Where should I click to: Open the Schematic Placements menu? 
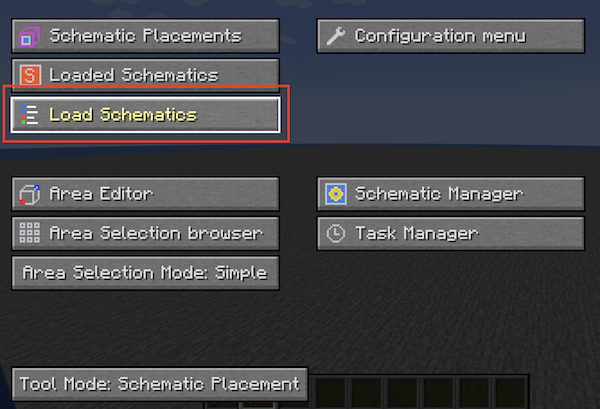click(x=145, y=36)
